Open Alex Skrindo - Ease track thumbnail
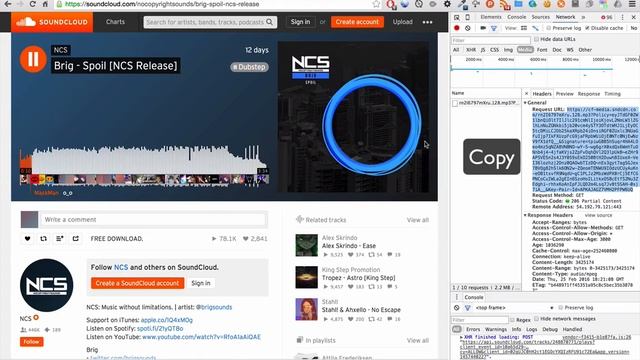 (x=307, y=245)
